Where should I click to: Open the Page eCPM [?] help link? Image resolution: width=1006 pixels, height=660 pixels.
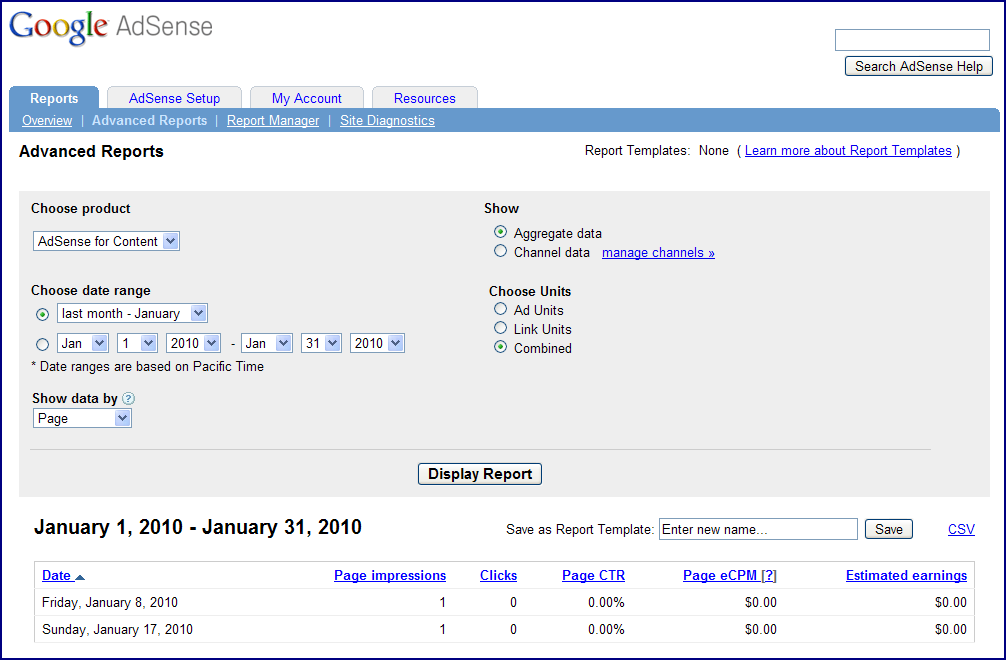pos(769,575)
